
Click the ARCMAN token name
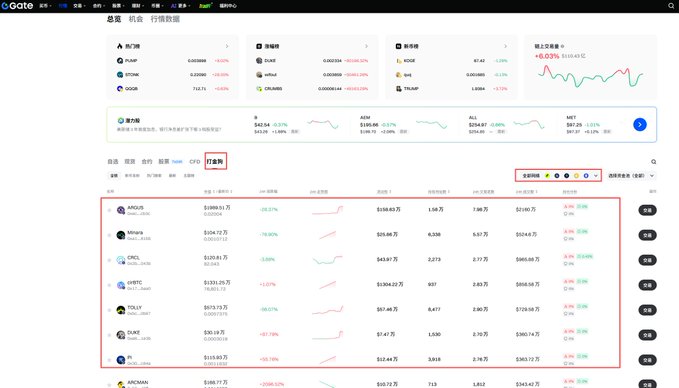[138, 382]
